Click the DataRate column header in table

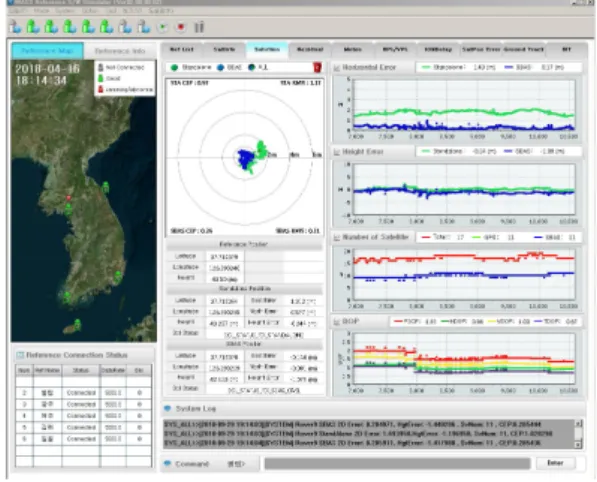113,370
